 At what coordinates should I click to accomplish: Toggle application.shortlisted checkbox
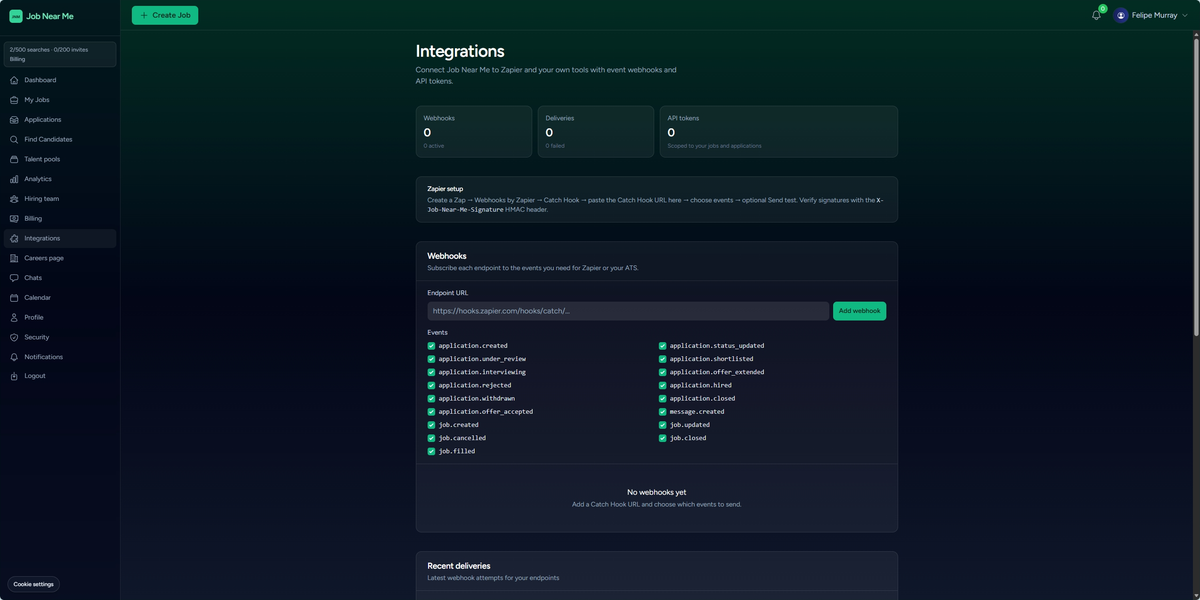point(662,359)
